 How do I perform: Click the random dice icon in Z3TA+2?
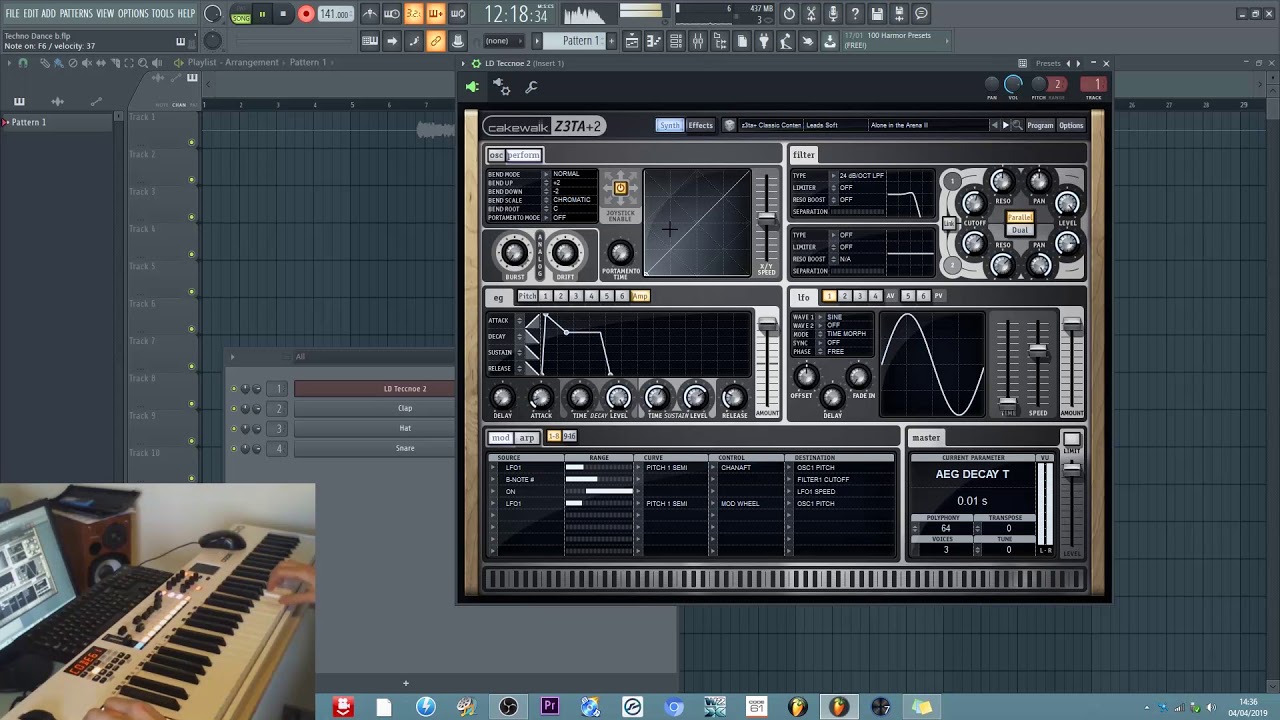coord(729,125)
